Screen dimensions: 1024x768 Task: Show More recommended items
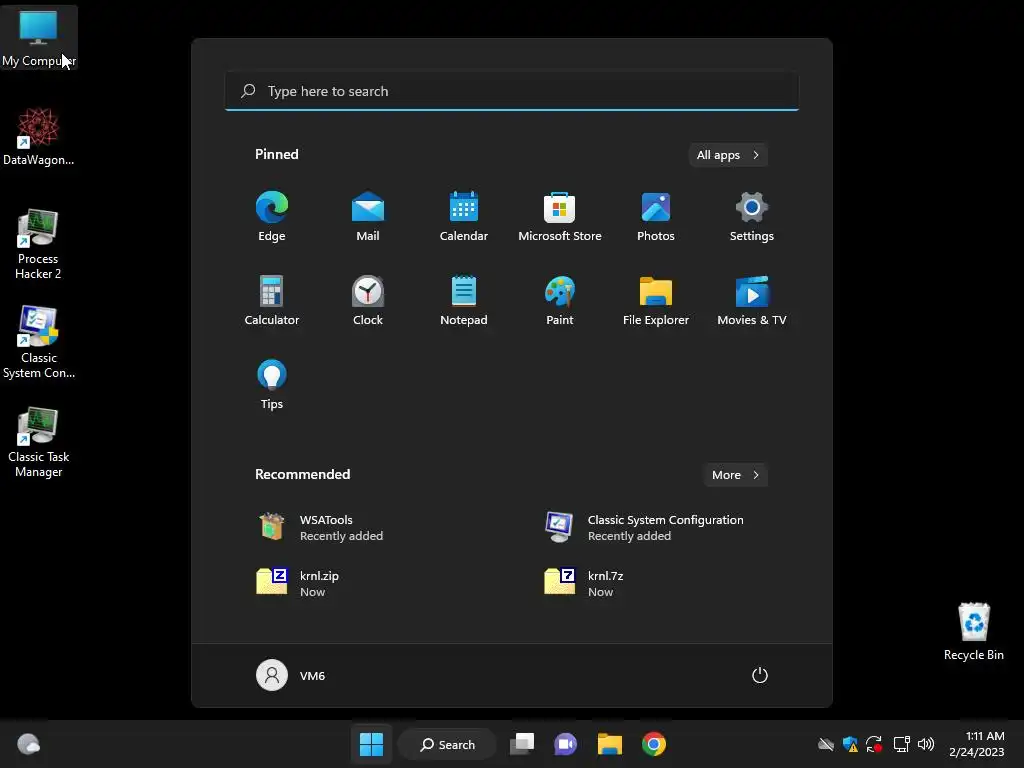(x=735, y=475)
